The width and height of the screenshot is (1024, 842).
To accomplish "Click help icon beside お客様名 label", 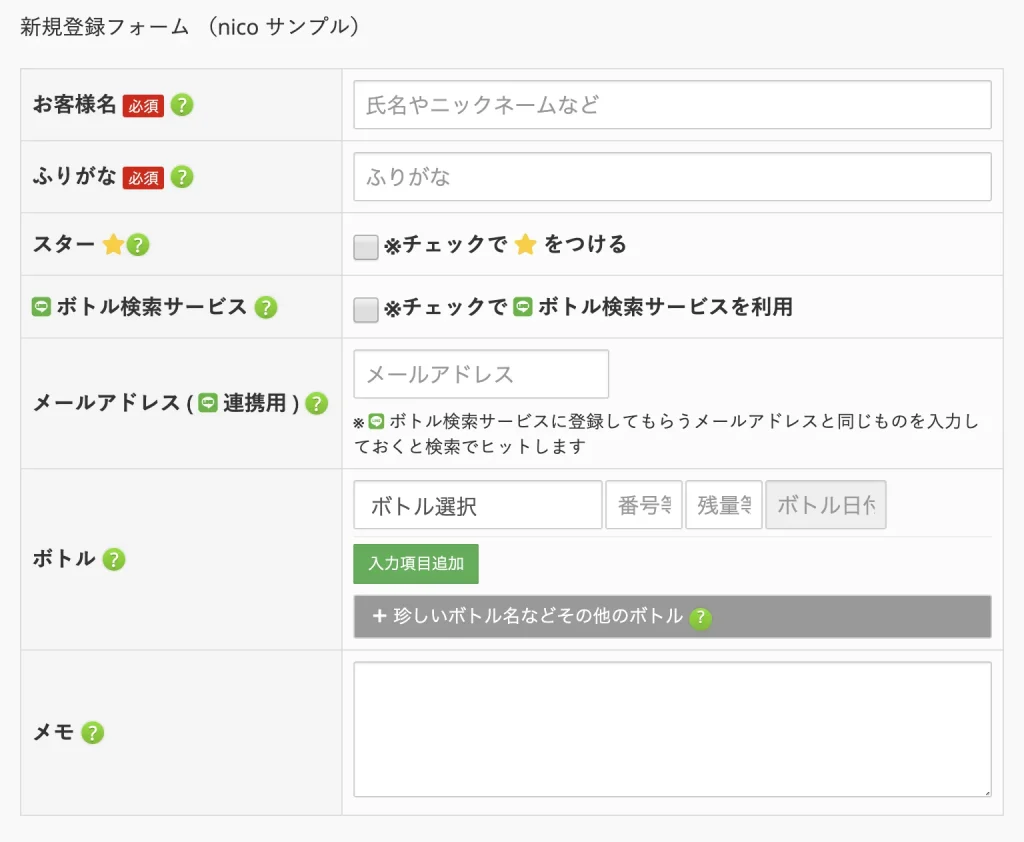I will click(x=182, y=105).
